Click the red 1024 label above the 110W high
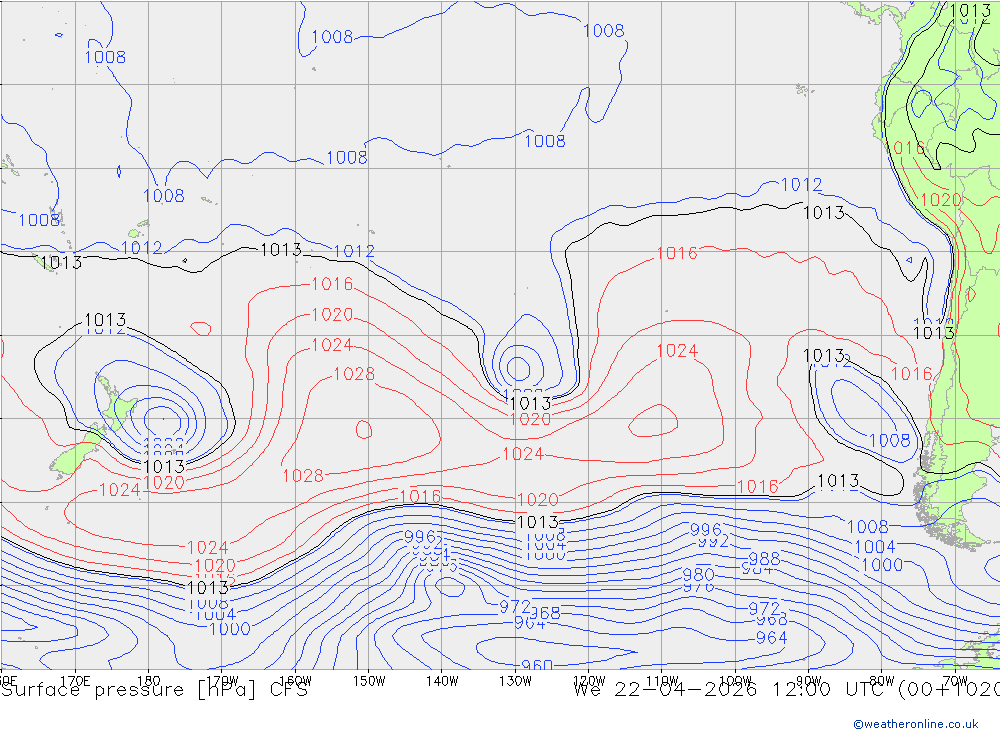1000x733 pixels. tap(677, 350)
